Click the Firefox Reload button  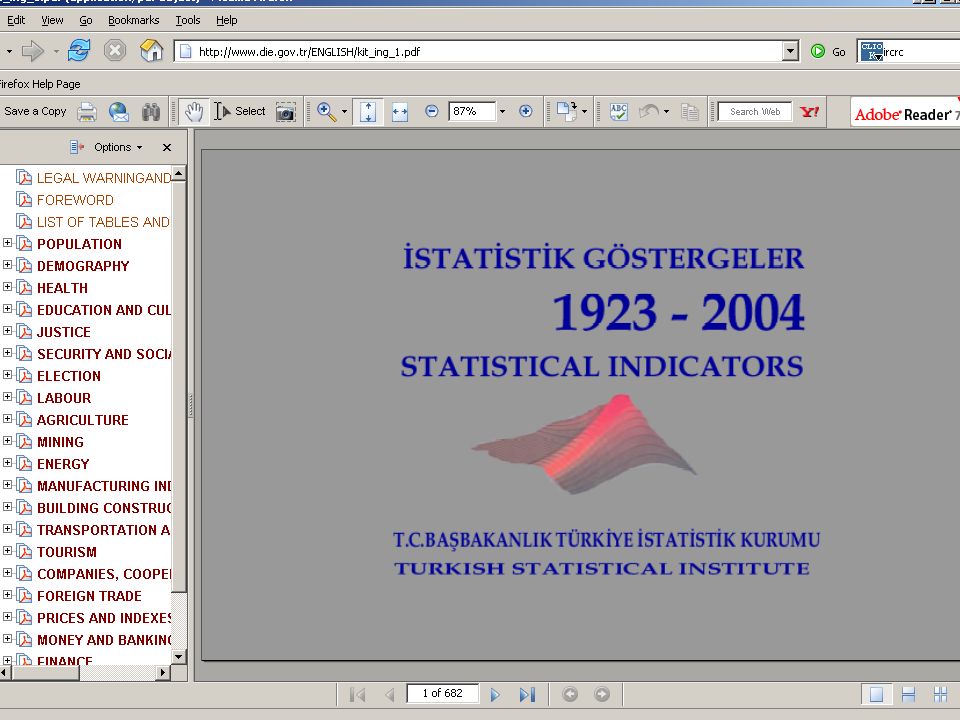tap(79, 50)
